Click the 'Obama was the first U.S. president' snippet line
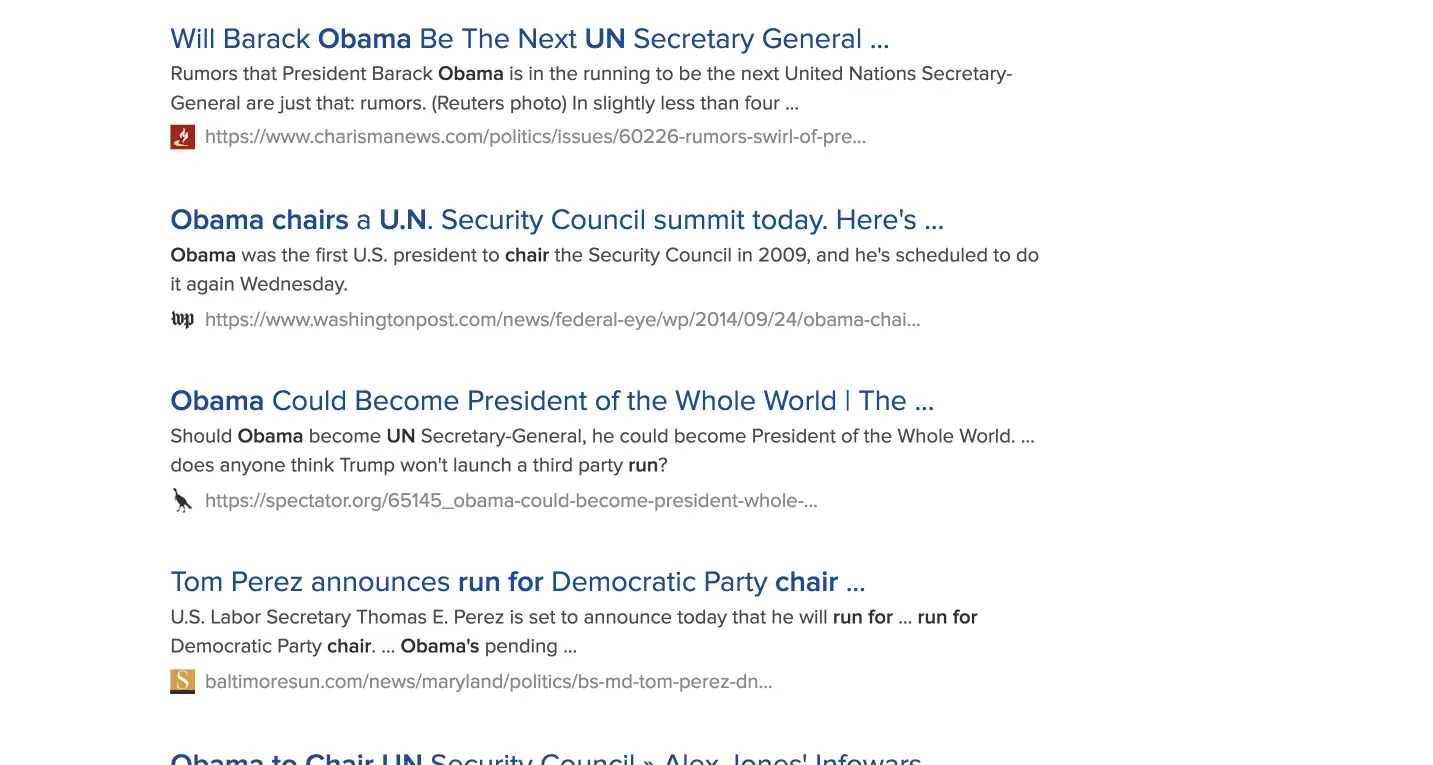This screenshot has width=1433, height=765. (x=604, y=255)
